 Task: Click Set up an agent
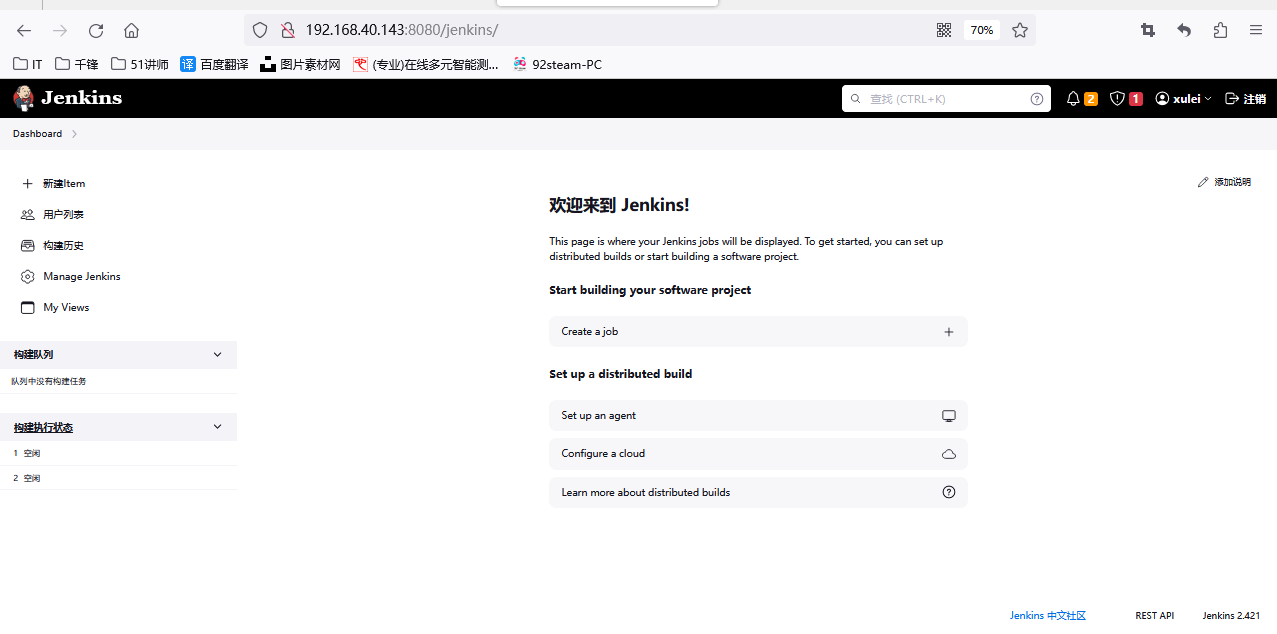coord(758,416)
